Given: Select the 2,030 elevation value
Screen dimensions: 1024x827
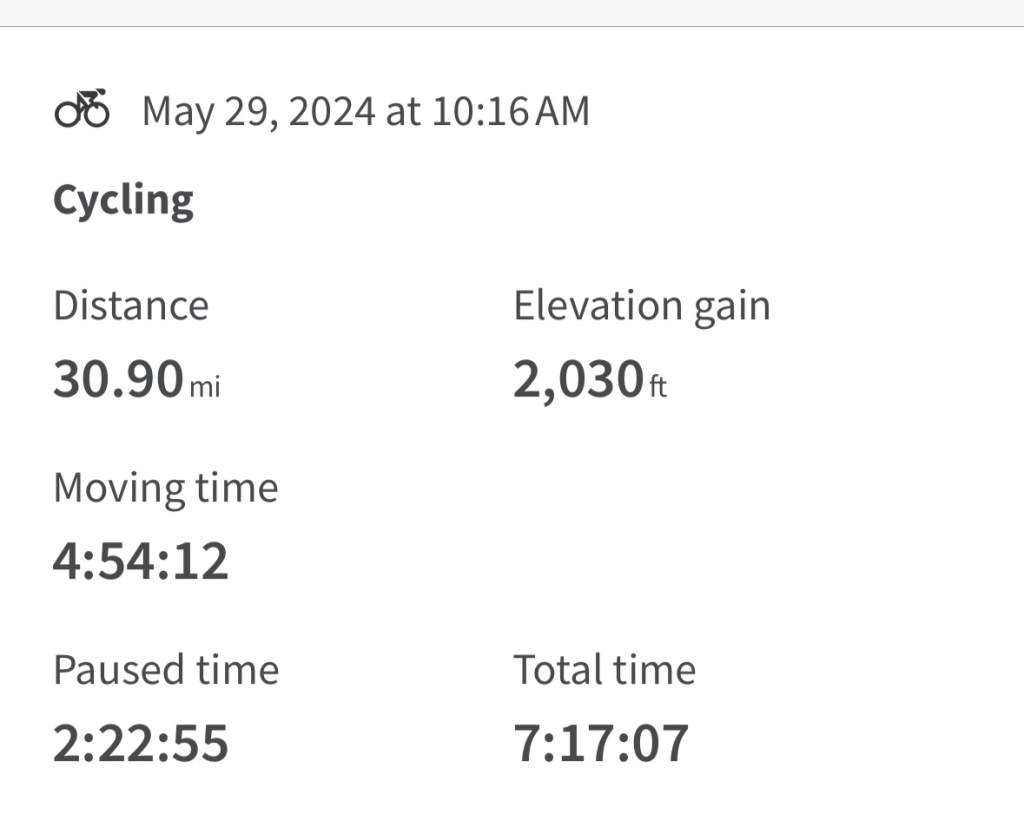Looking at the screenshot, I should 577,380.
